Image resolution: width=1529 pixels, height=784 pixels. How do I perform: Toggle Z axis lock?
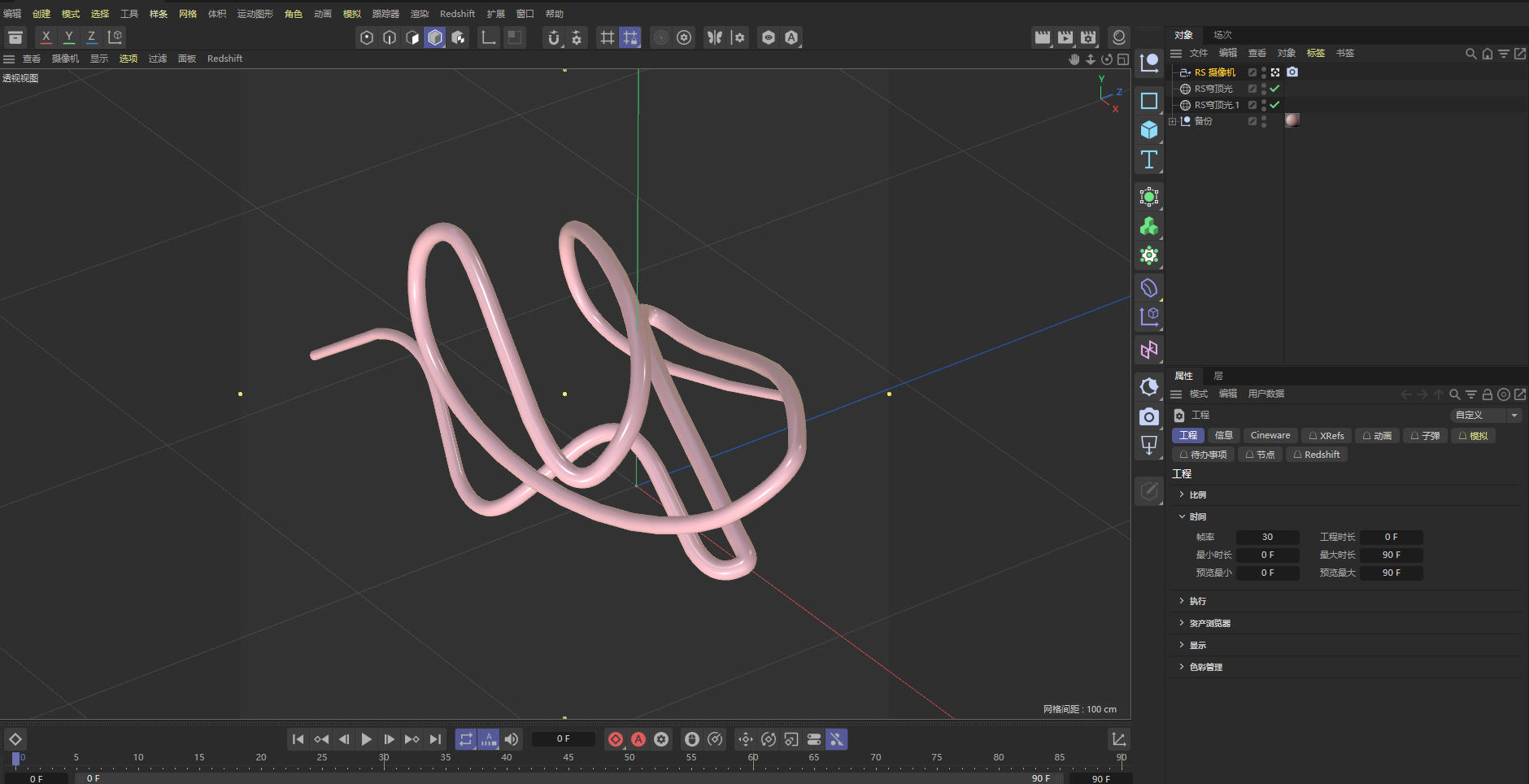point(92,37)
